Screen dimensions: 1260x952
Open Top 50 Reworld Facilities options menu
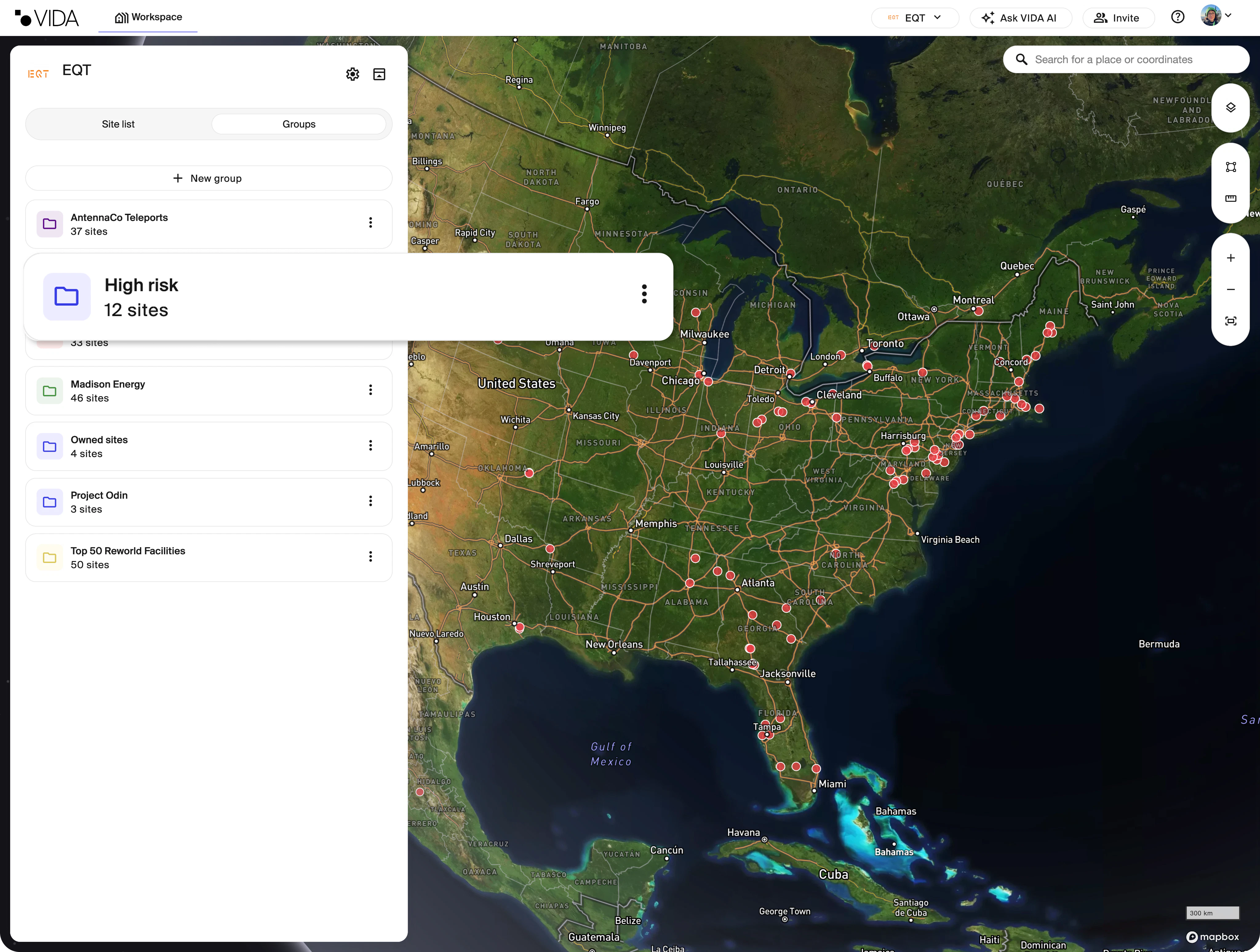(370, 556)
